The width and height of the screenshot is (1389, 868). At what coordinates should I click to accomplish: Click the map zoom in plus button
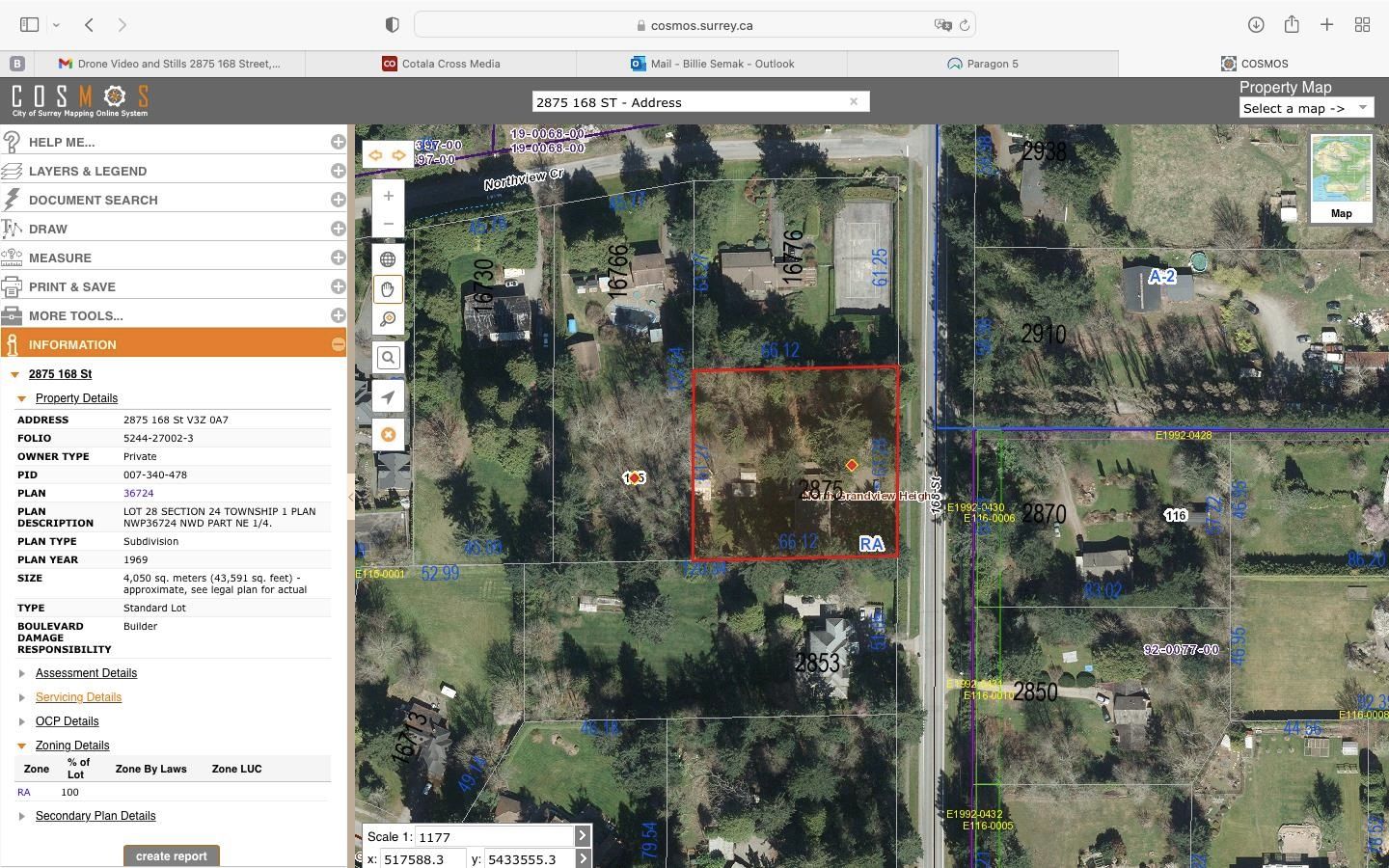[x=388, y=196]
